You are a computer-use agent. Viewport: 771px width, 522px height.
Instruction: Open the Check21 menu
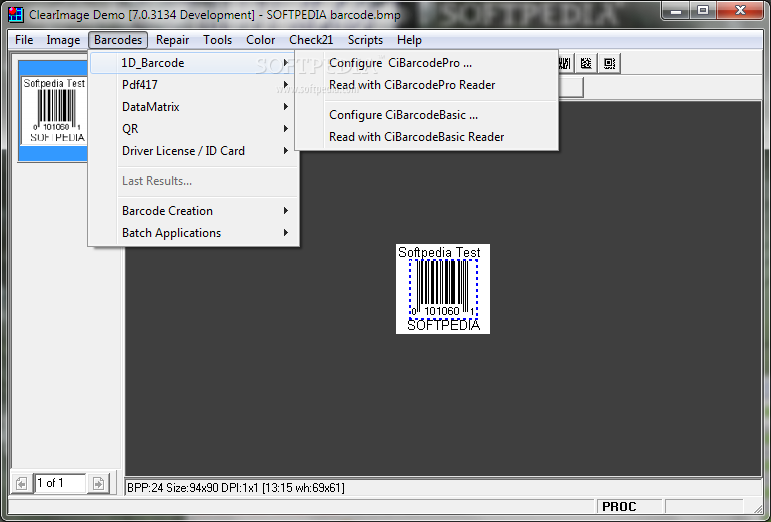click(x=311, y=40)
